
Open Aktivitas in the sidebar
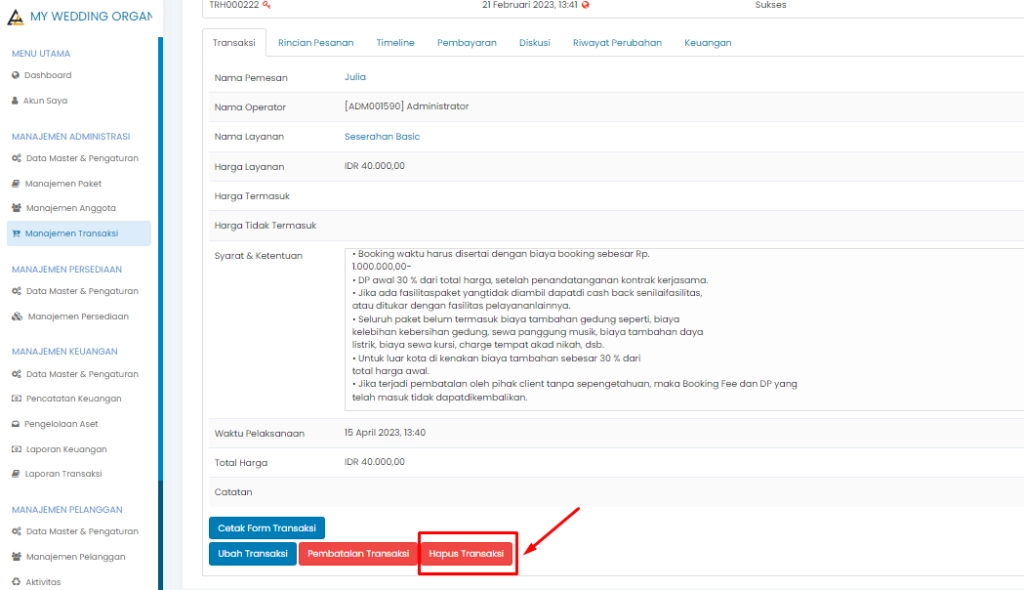tap(43, 581)
